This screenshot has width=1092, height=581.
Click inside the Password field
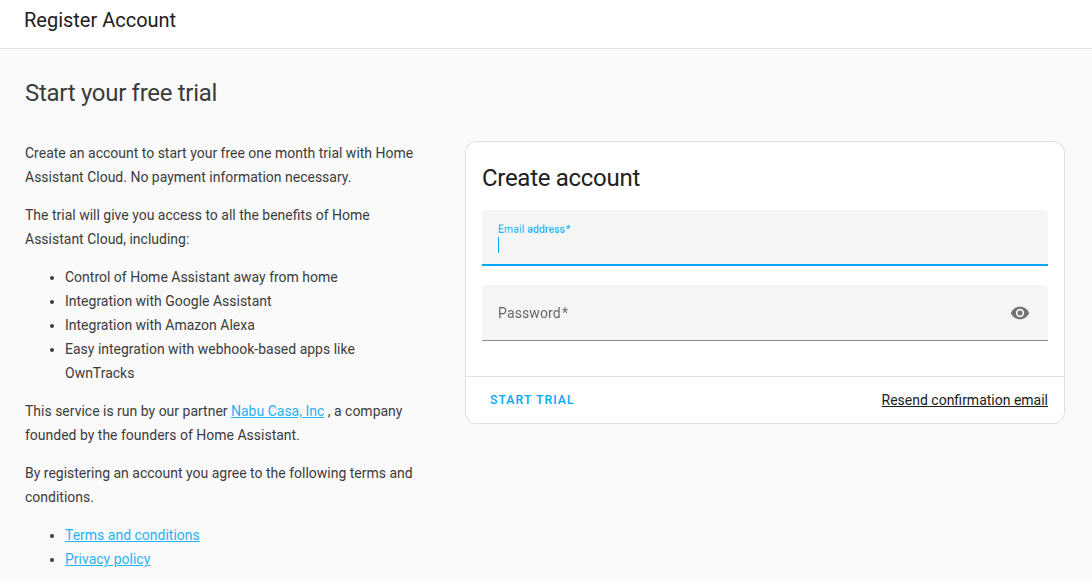coord(700,313)
